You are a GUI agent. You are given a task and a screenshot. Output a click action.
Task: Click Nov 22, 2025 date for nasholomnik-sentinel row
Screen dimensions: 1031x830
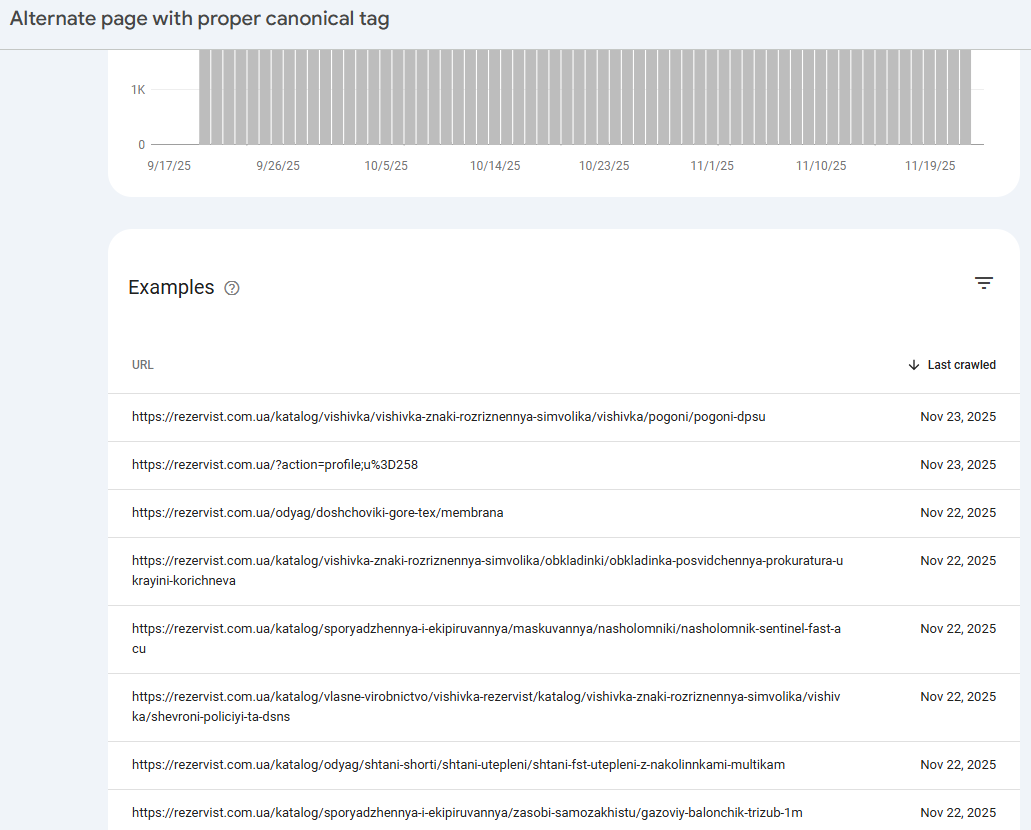click(958, 629)
